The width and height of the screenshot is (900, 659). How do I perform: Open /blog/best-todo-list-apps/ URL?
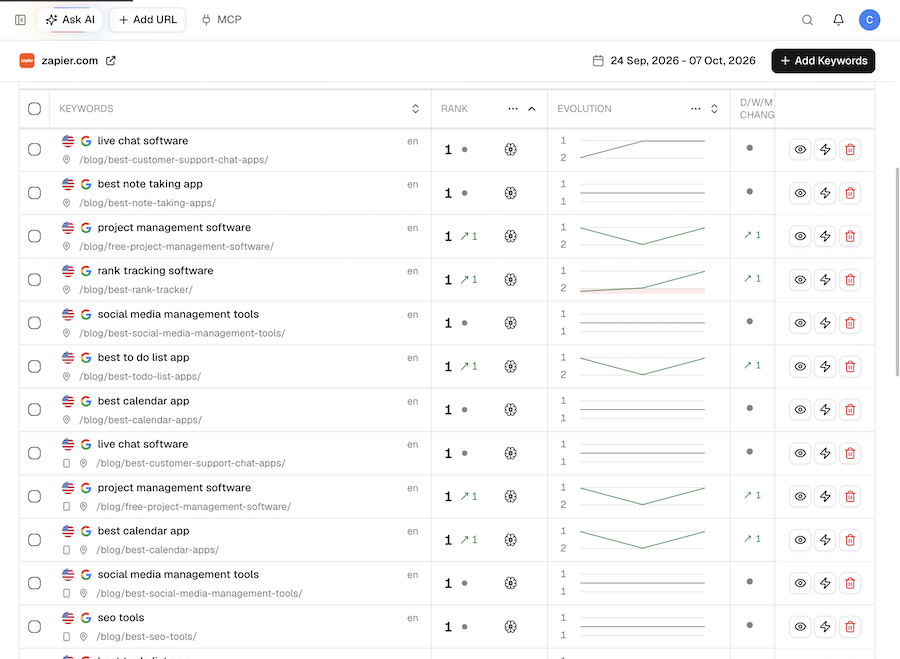(140, 377)
